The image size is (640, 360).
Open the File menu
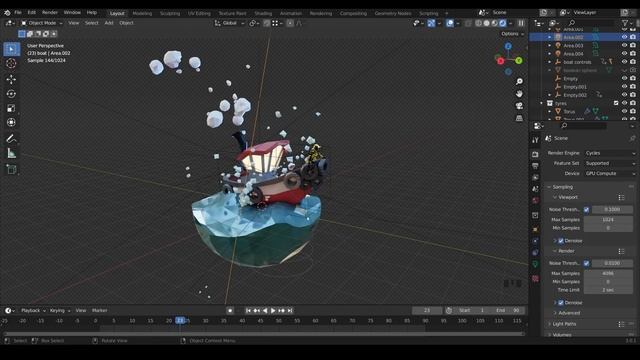coord(18,13)
